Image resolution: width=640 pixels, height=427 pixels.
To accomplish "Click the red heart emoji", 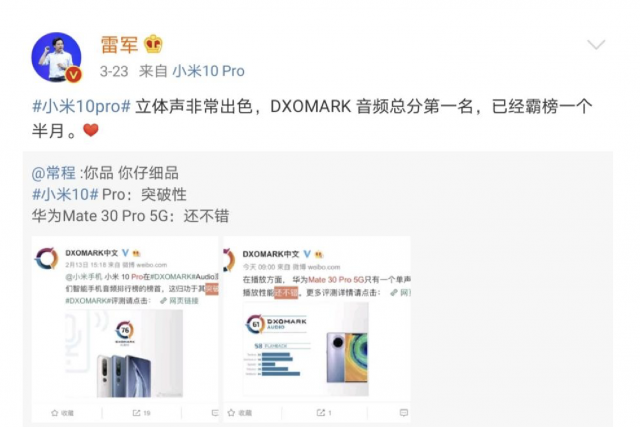I will click(91, 130).
